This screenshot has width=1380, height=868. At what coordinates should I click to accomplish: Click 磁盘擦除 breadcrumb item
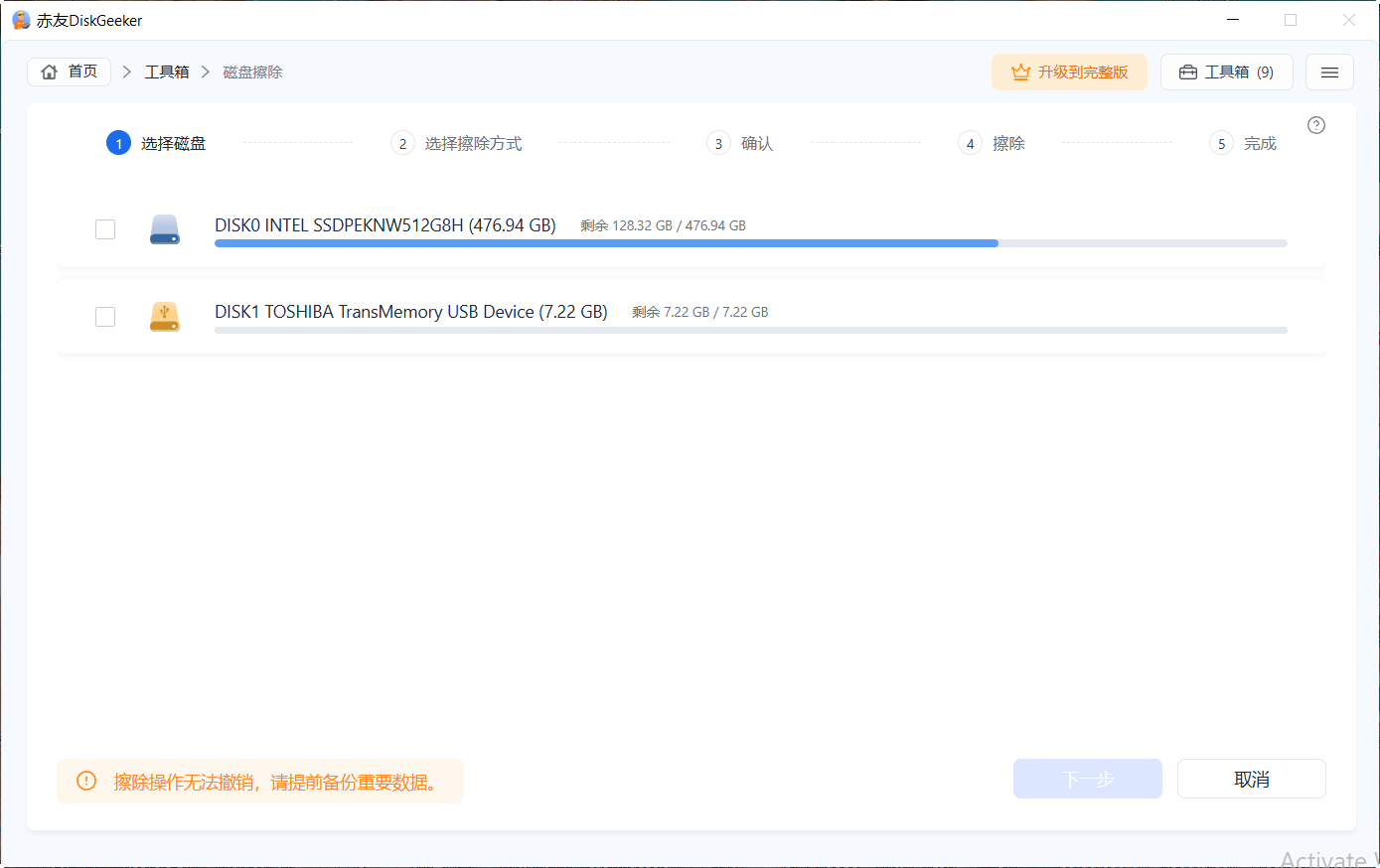tap(252, 72)
